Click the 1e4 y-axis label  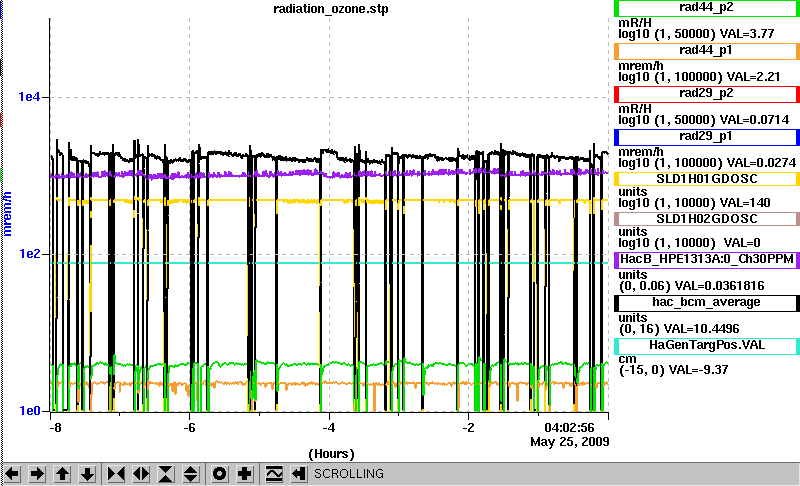(x=29, y=96)
